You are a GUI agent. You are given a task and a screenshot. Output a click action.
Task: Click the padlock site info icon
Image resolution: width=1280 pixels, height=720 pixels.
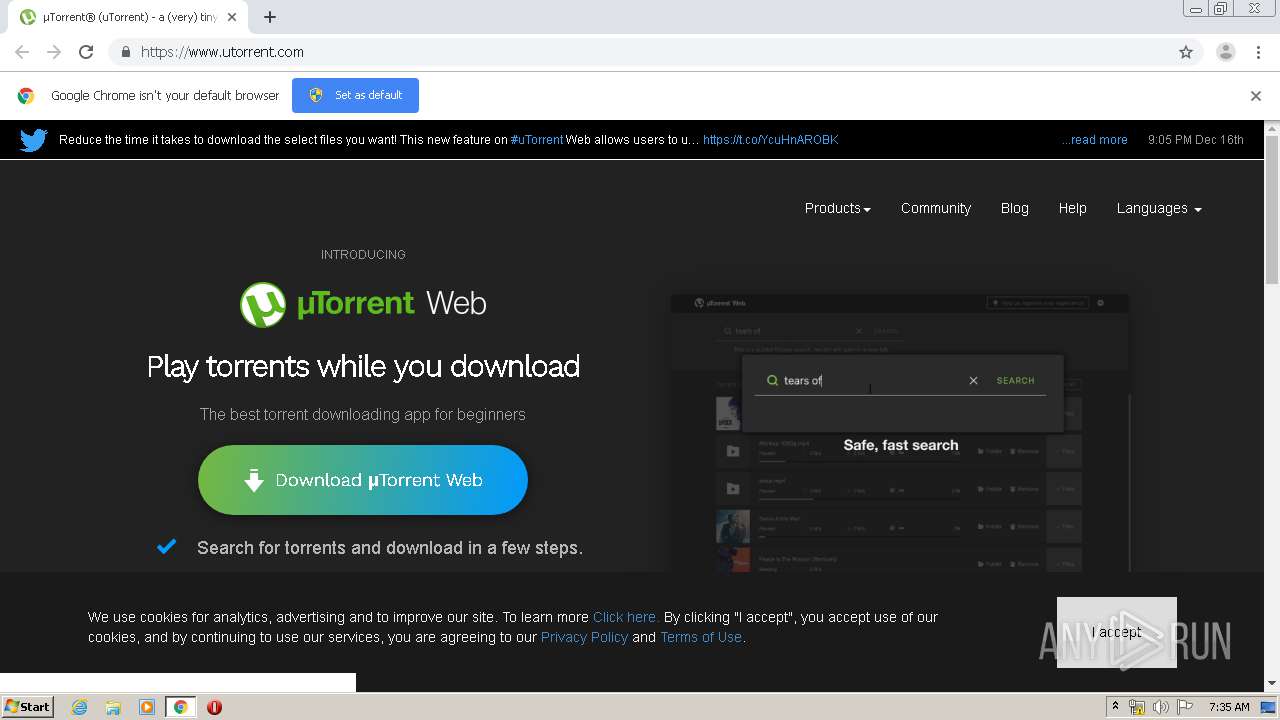coord(125,52)
